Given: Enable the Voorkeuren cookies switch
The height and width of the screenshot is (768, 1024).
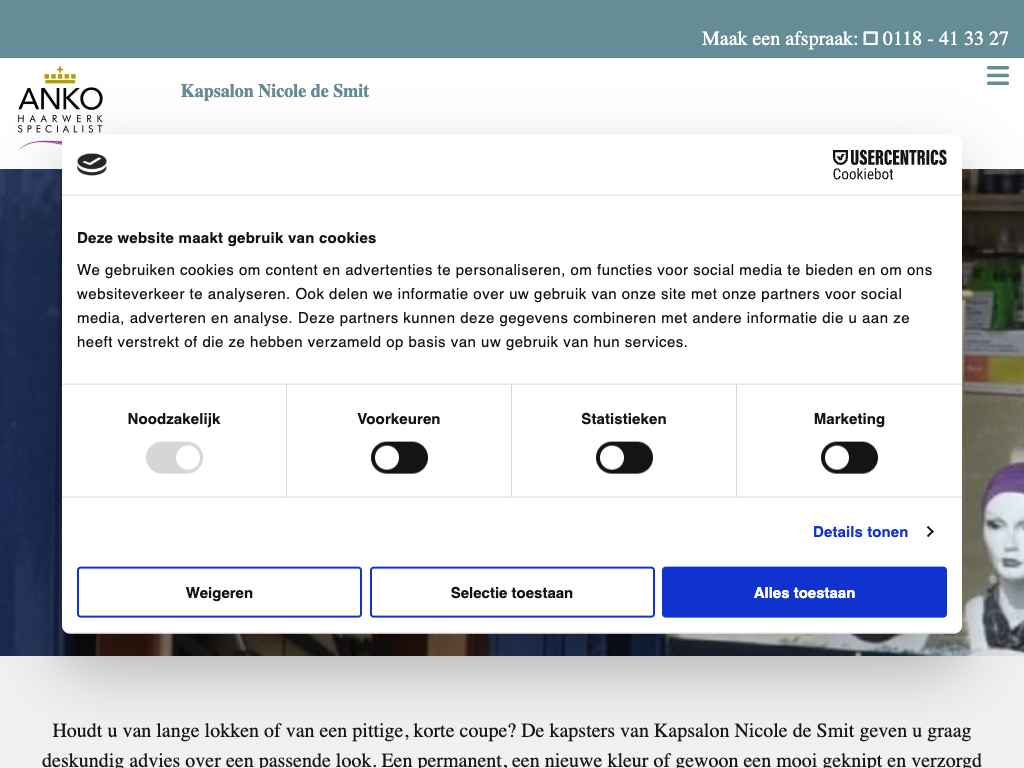Looking at the screenshot, I should 399,459.
